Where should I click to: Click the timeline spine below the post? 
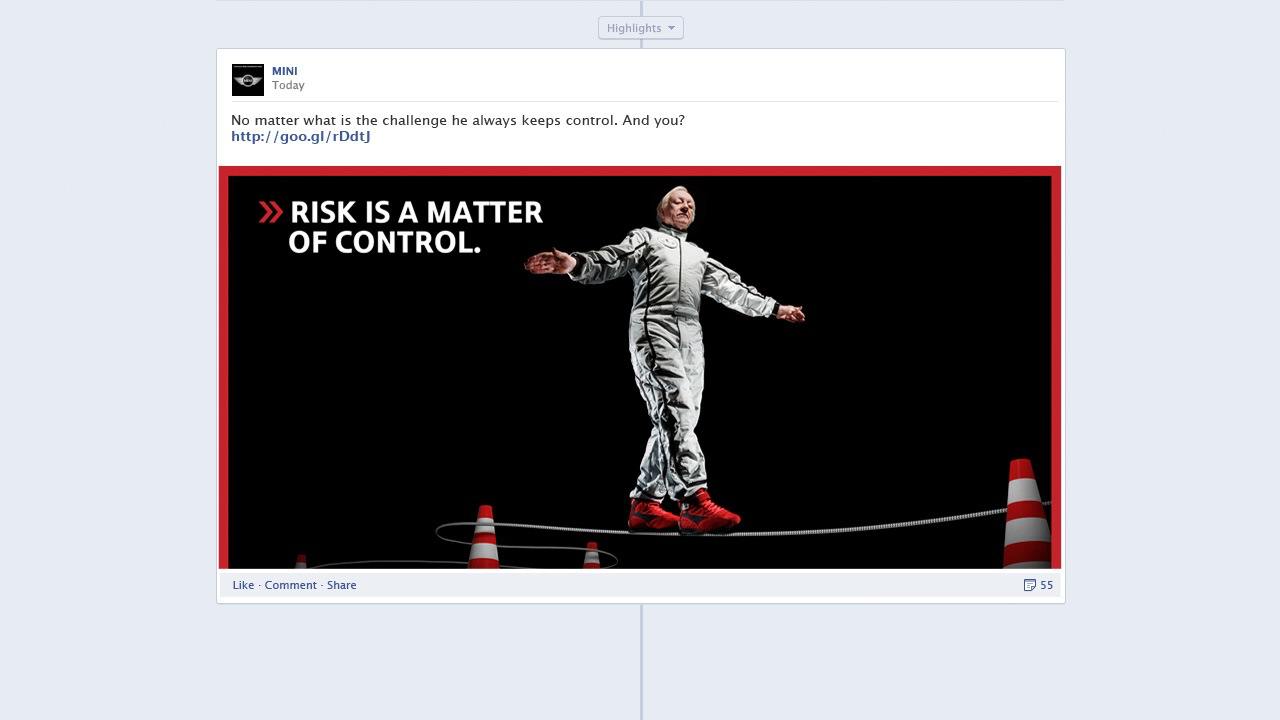[641, 661]
